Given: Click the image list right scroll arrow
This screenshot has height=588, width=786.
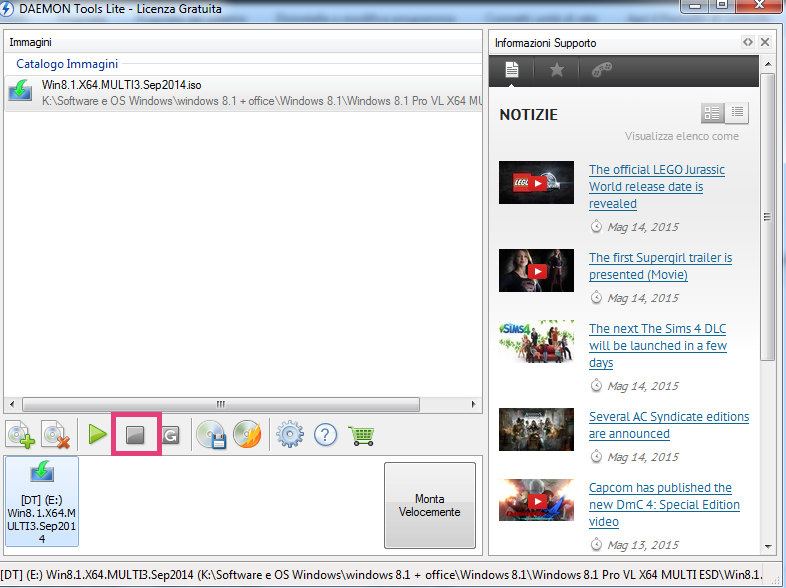Looking at the screenshot, I should 473,404.
